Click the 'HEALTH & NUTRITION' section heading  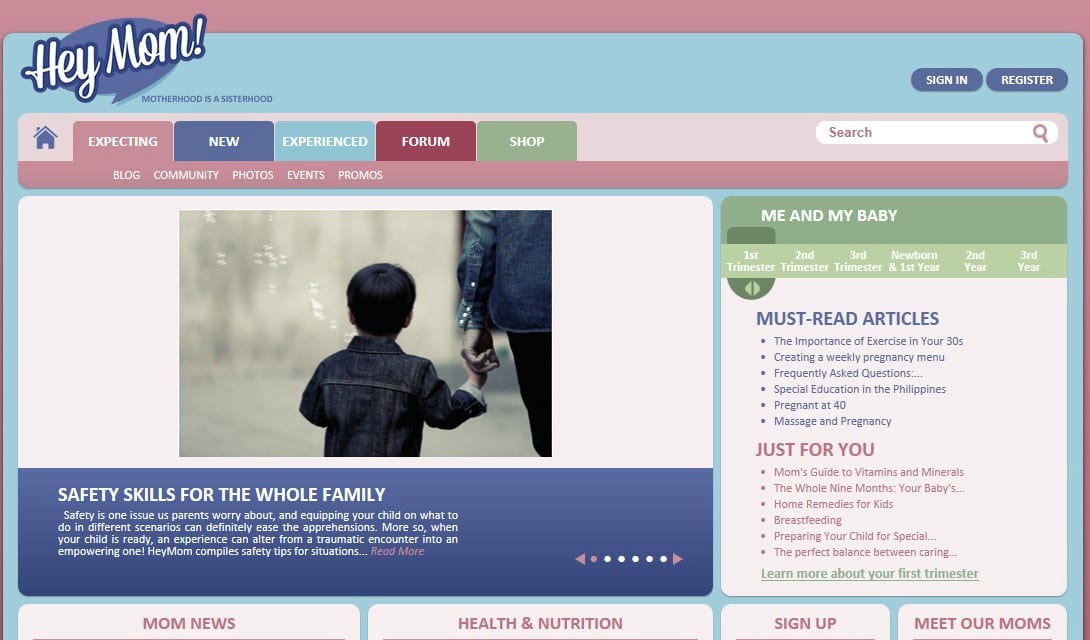pos(540,623)
